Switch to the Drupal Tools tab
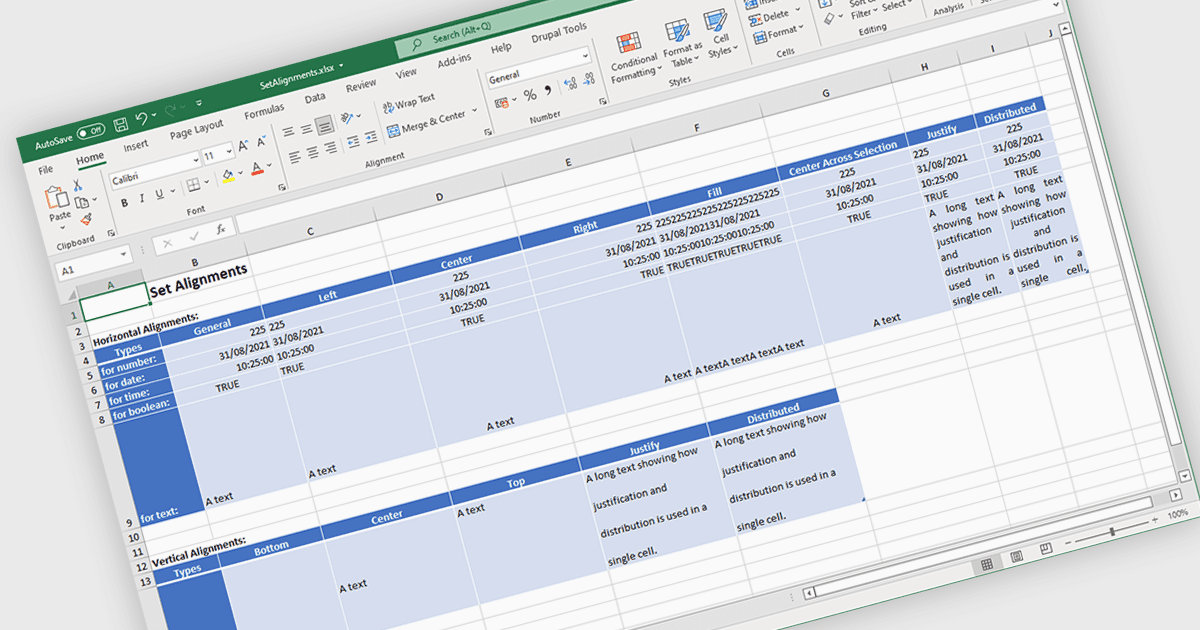1200x630 pixels. click(560, 33)
